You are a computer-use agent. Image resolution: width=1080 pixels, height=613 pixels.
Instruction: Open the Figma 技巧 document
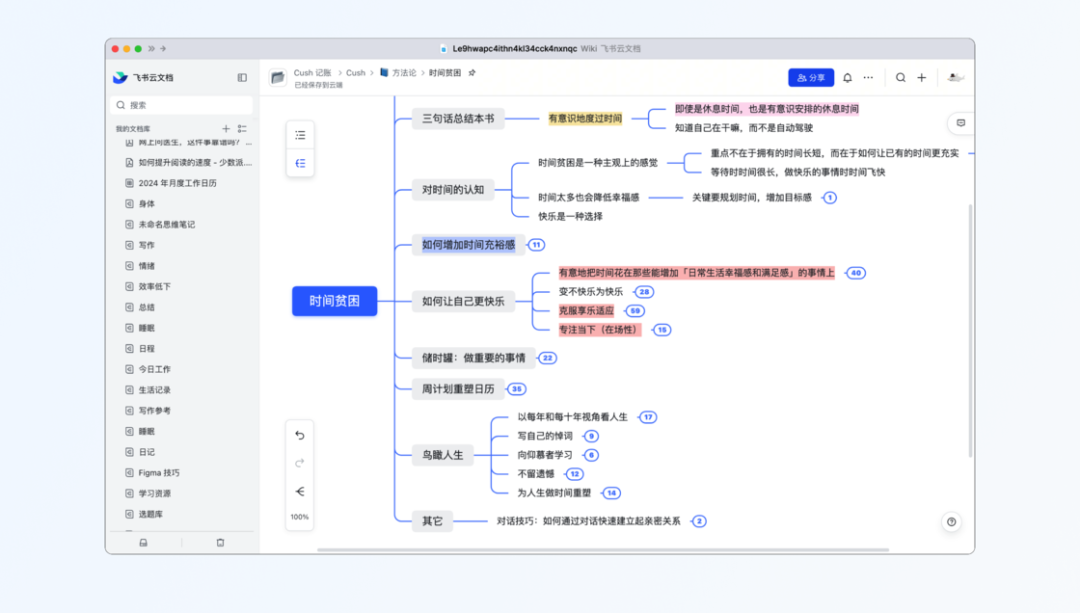point(159,472)
